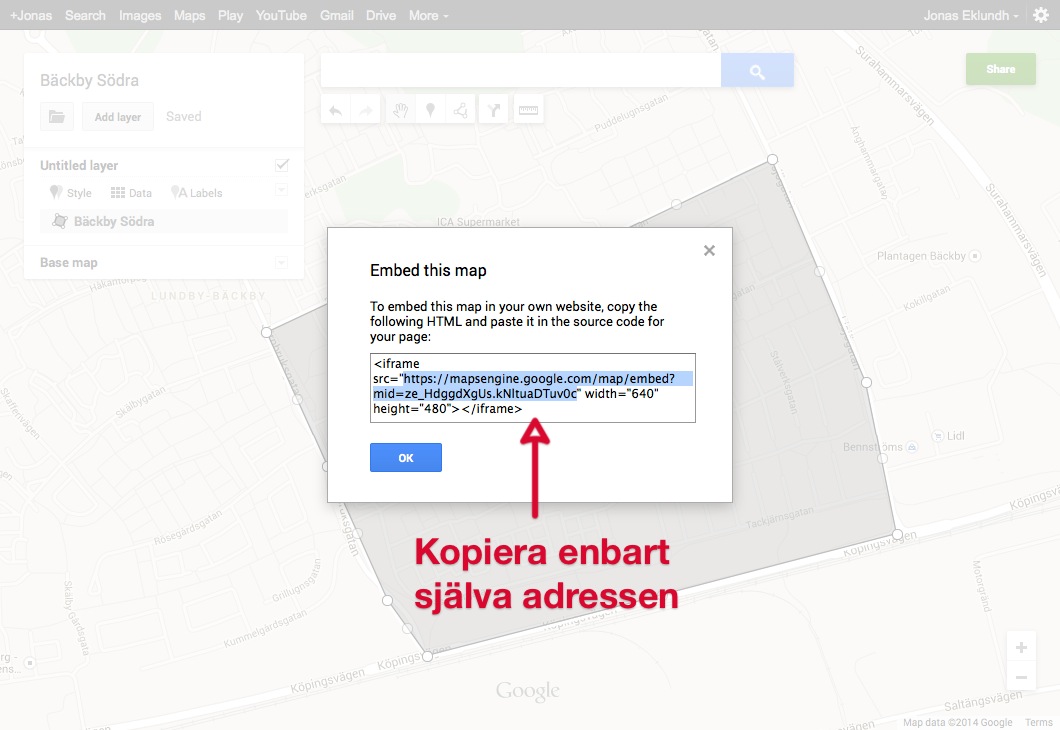Viewport: 1060px width, 730px height.
Task: Open the Terms link
Action: click(1038, 723)
